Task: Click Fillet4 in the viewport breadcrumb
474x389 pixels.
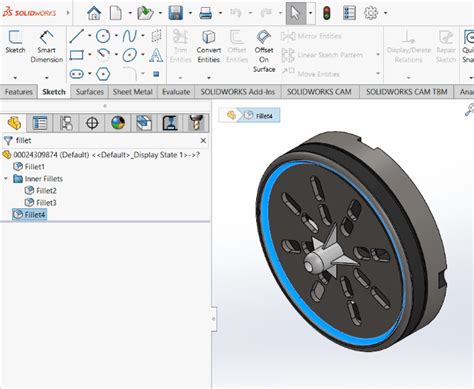Action: 259,116
